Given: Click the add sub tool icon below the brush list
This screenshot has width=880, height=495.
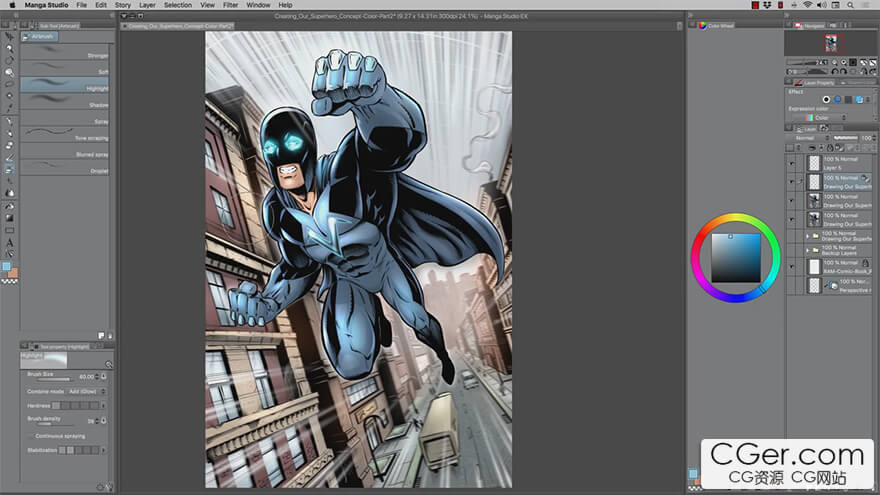Looking at the screenshot, I should 101,336.
